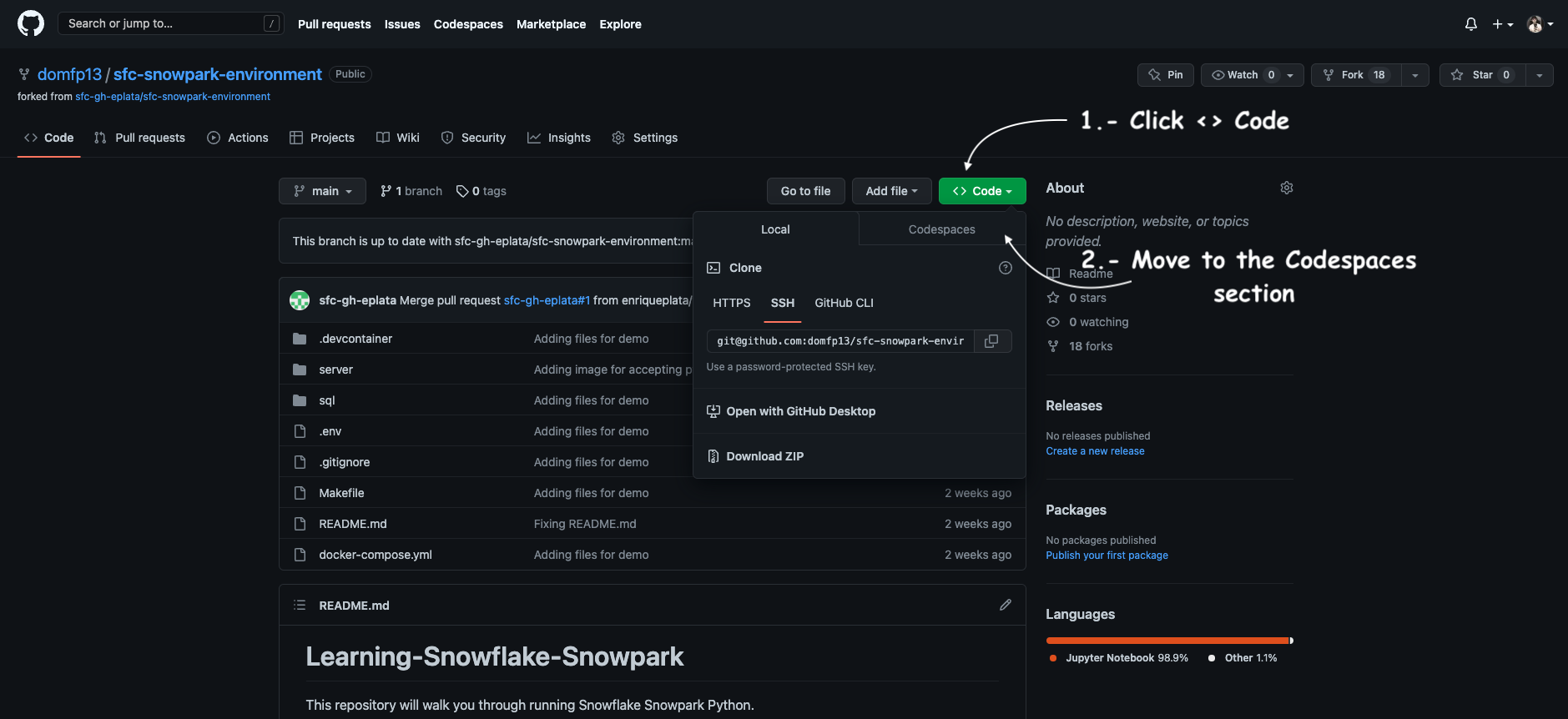Open the domfp13 owner link
This screenshot has width=1568, height=719.
[69, 74]
